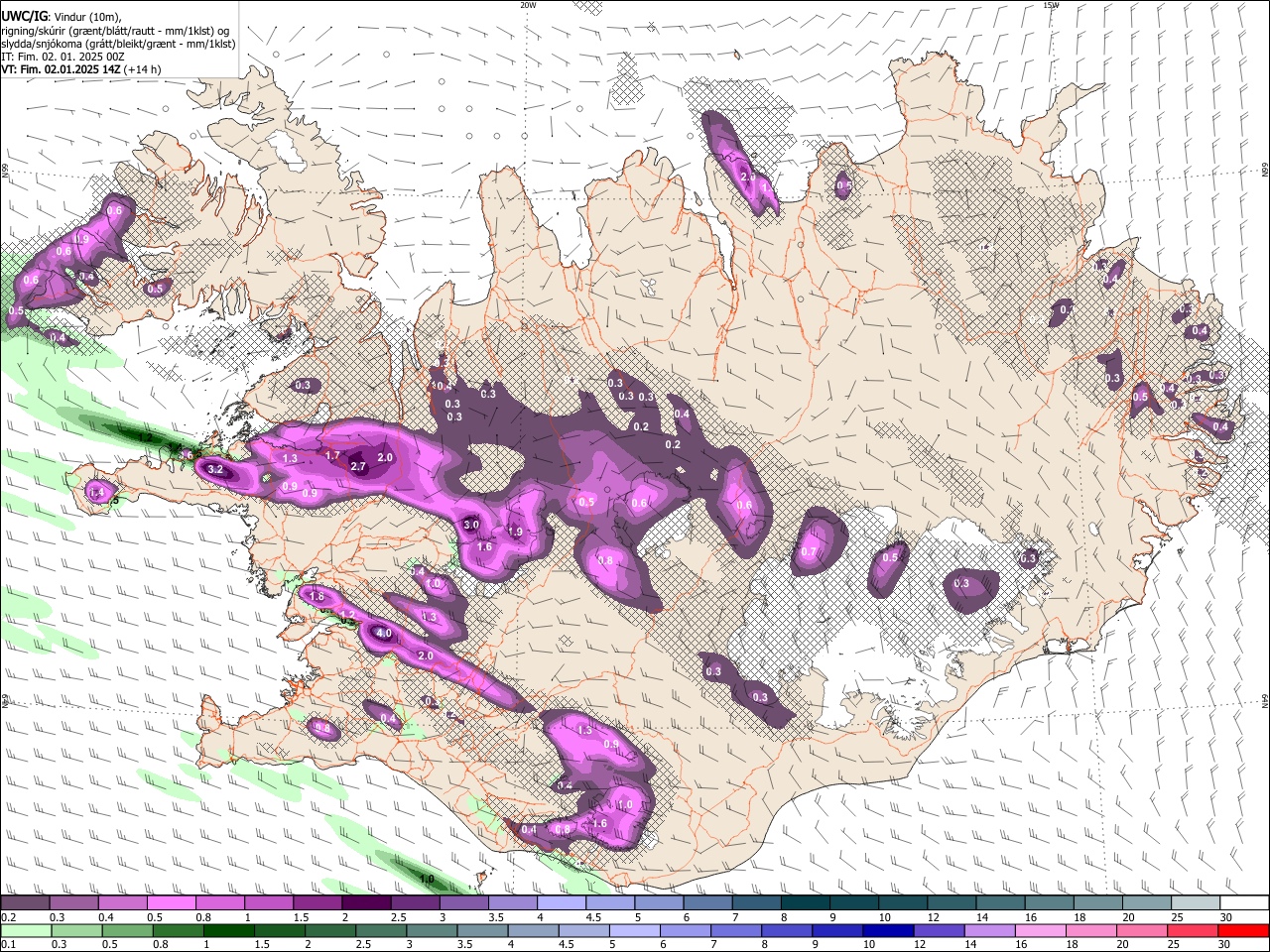Viewport: 1270px width, 952px height.
Task: Click the pale green swatch after 0.1
Action: pyautogui.click(x=25, y=930)
